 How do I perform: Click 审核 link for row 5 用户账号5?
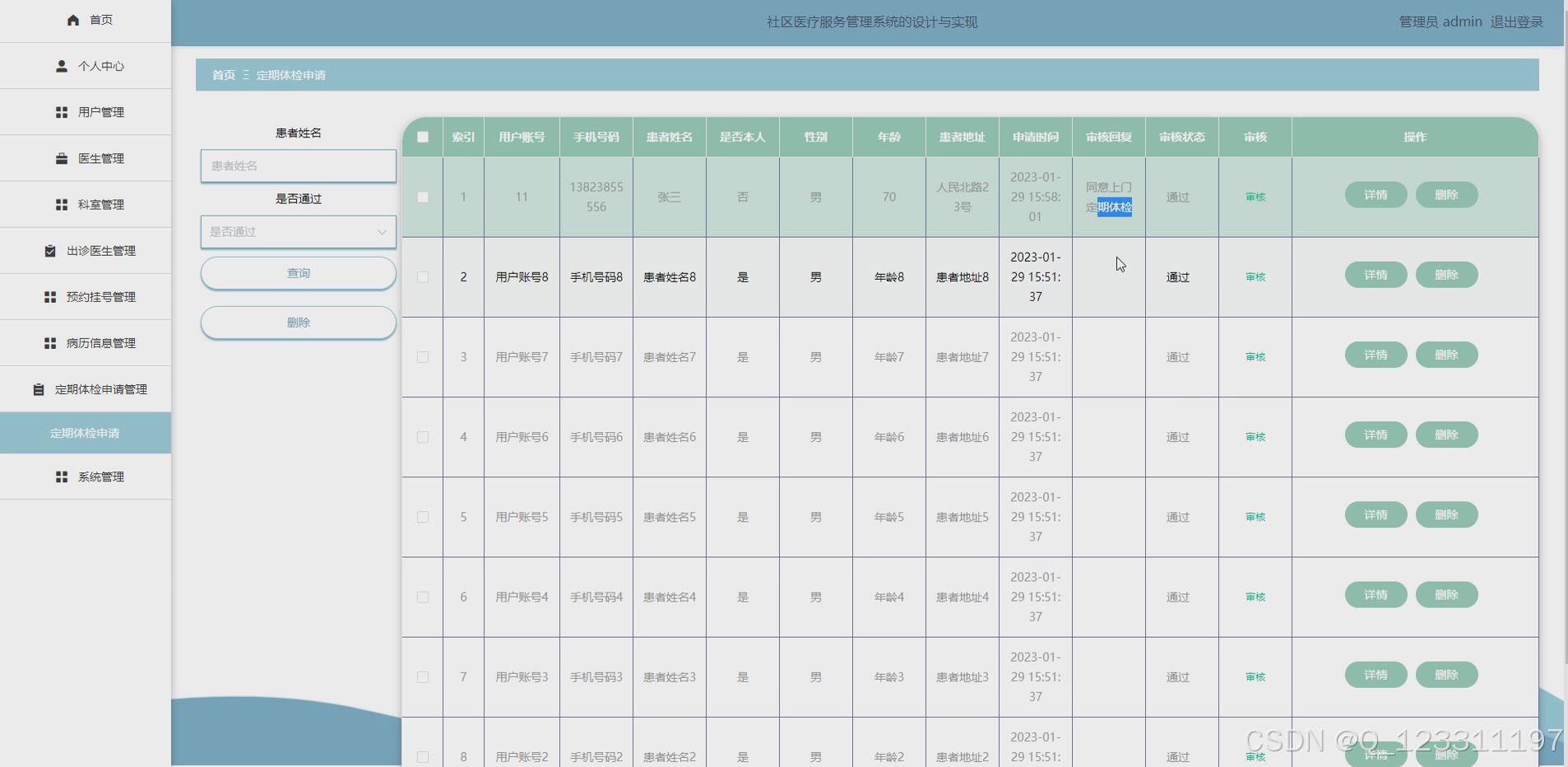[1255, 517]
